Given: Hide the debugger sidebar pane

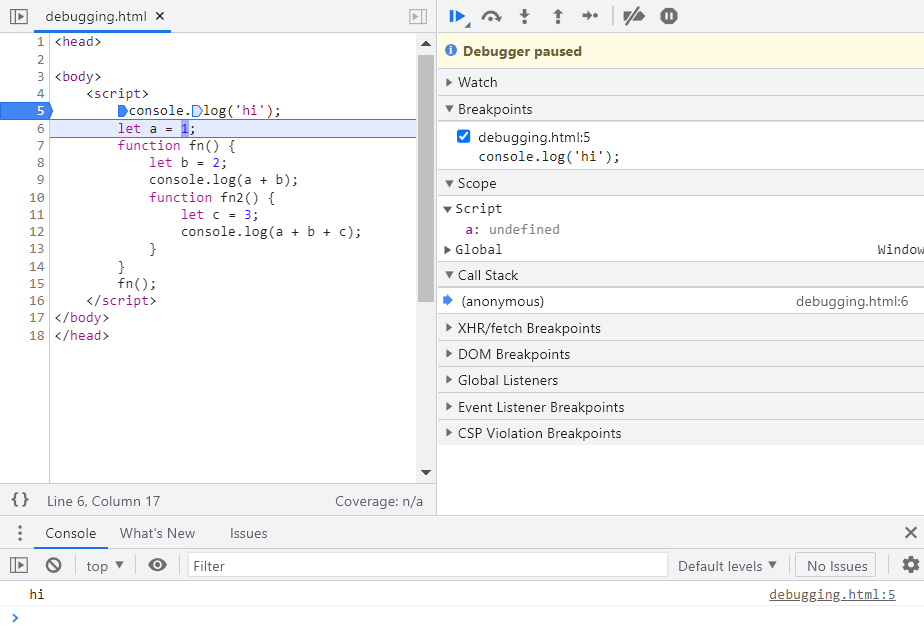Looking at the screenshot, I should point(418,16).
